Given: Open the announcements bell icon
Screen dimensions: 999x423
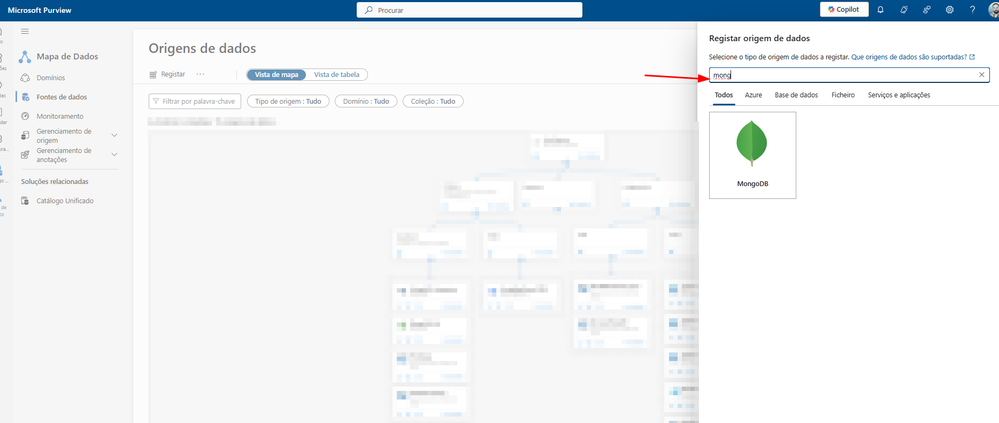Looking at the screenshot, I should tap(903, 10).
